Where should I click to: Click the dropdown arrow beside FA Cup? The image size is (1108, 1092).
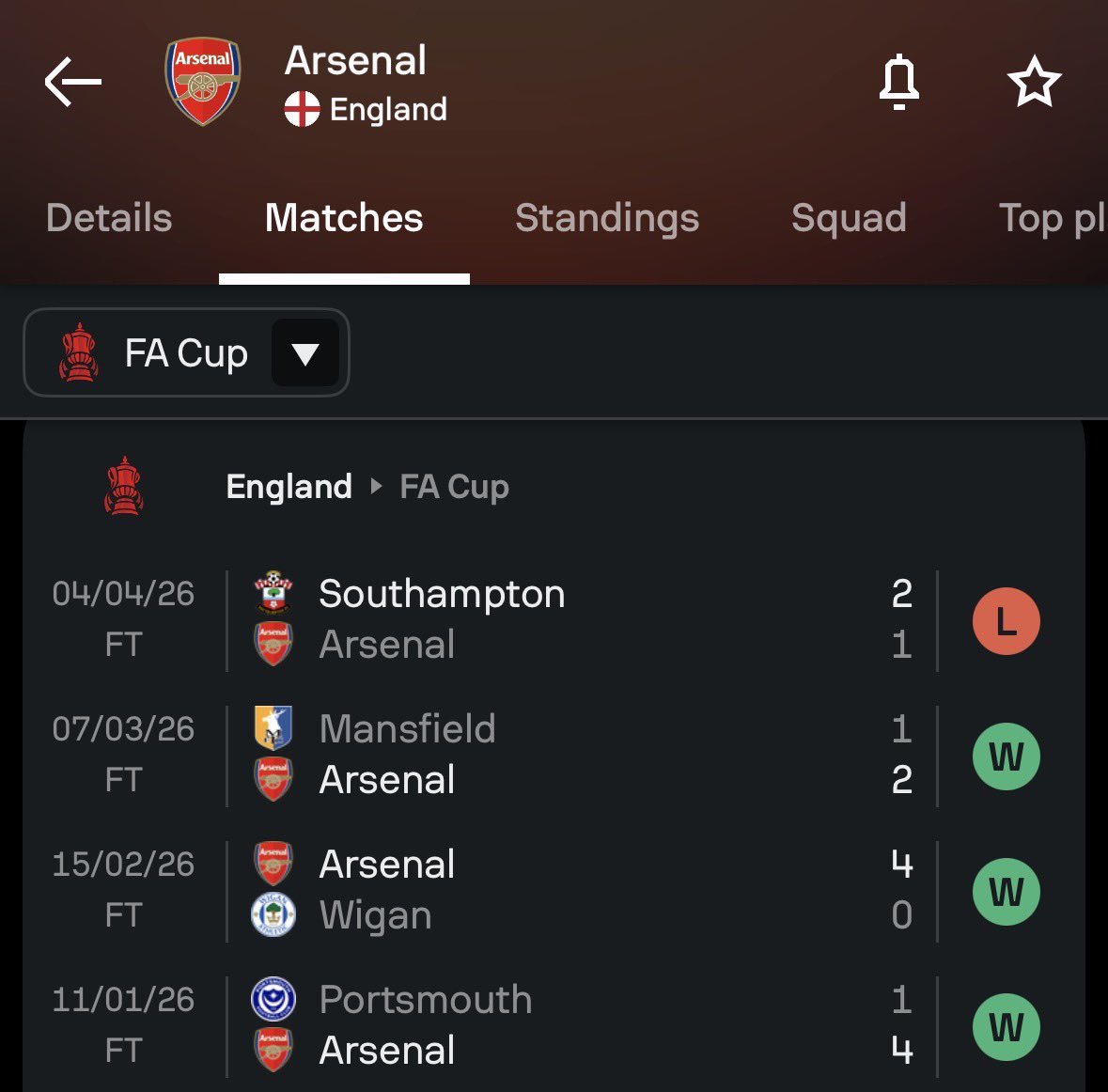305,352
